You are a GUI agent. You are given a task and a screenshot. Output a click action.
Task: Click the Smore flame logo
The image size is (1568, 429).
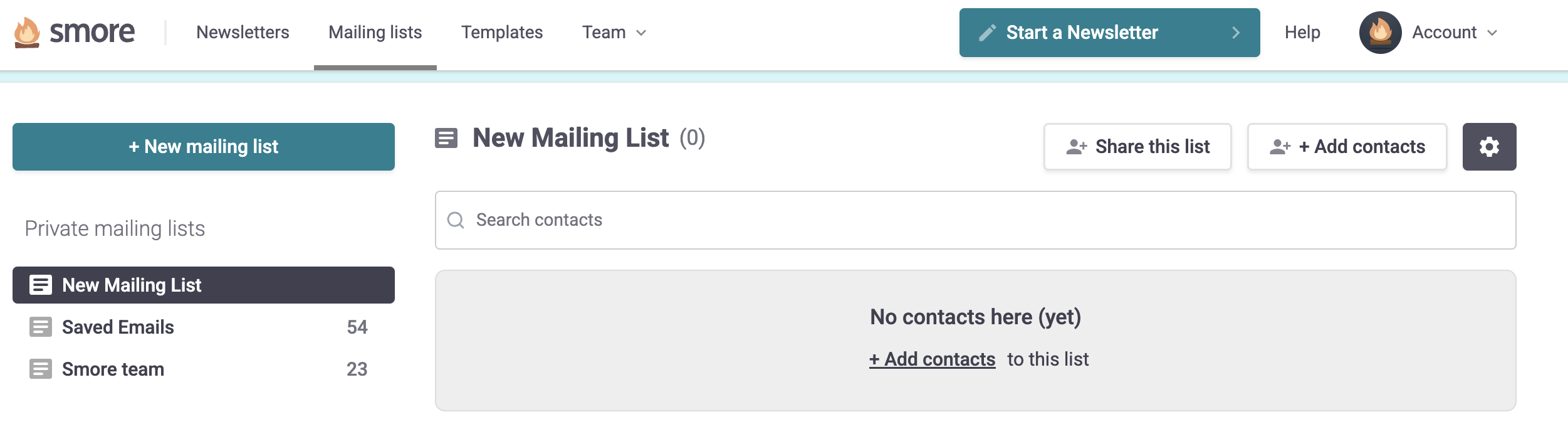pyautogui.click(x=26, y=32)
